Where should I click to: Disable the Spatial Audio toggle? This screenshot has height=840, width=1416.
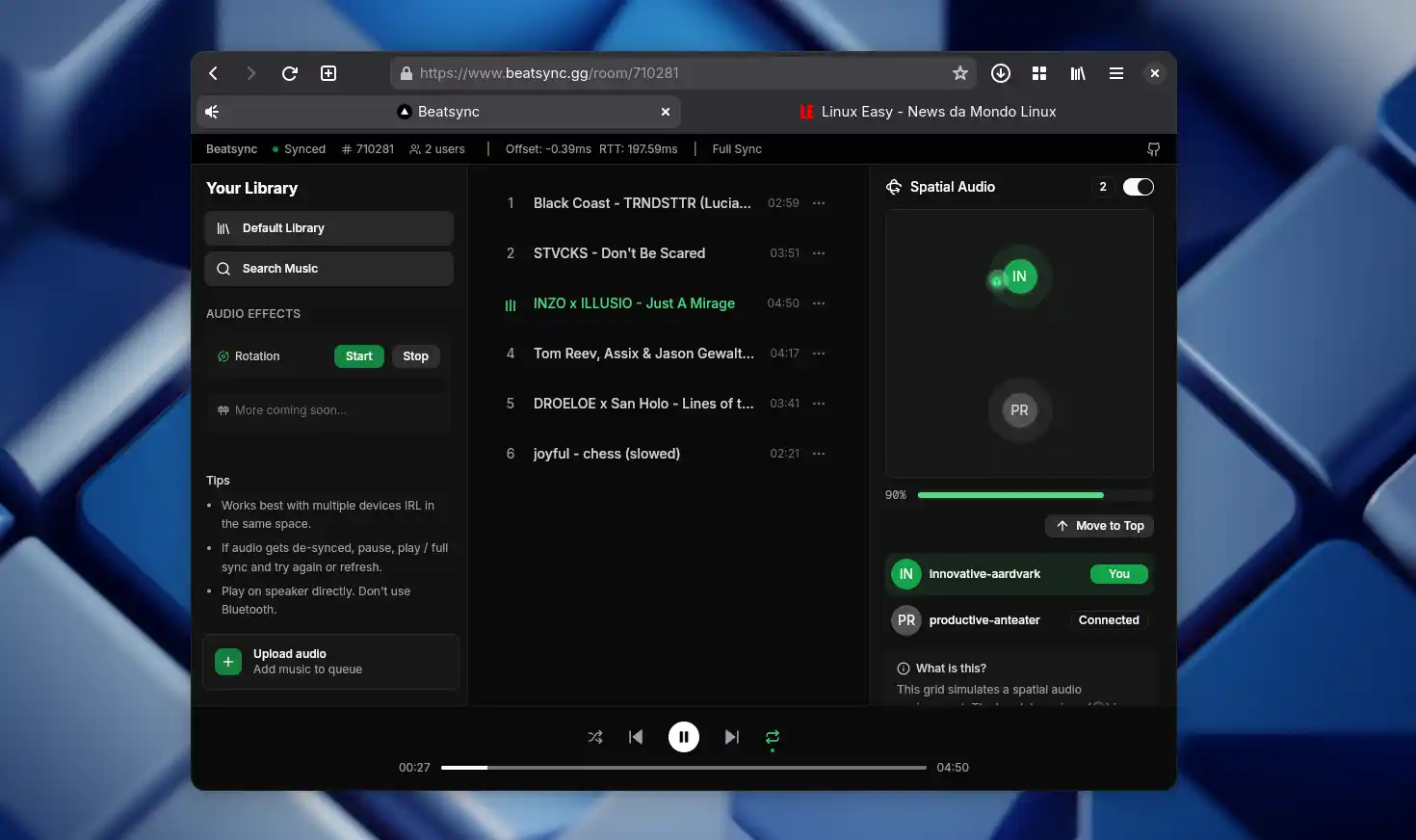click(x=1138, y=187)
